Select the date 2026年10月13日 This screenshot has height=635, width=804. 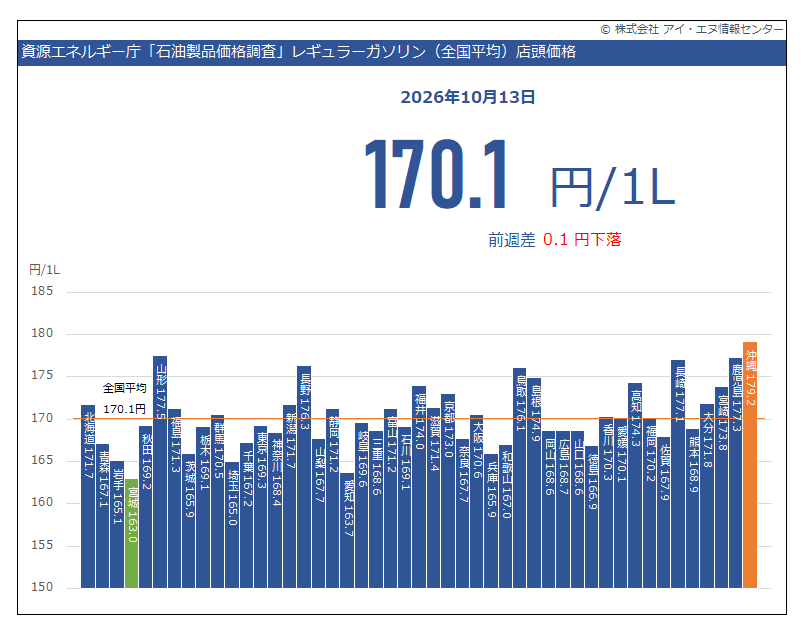(x=468, y=97)
